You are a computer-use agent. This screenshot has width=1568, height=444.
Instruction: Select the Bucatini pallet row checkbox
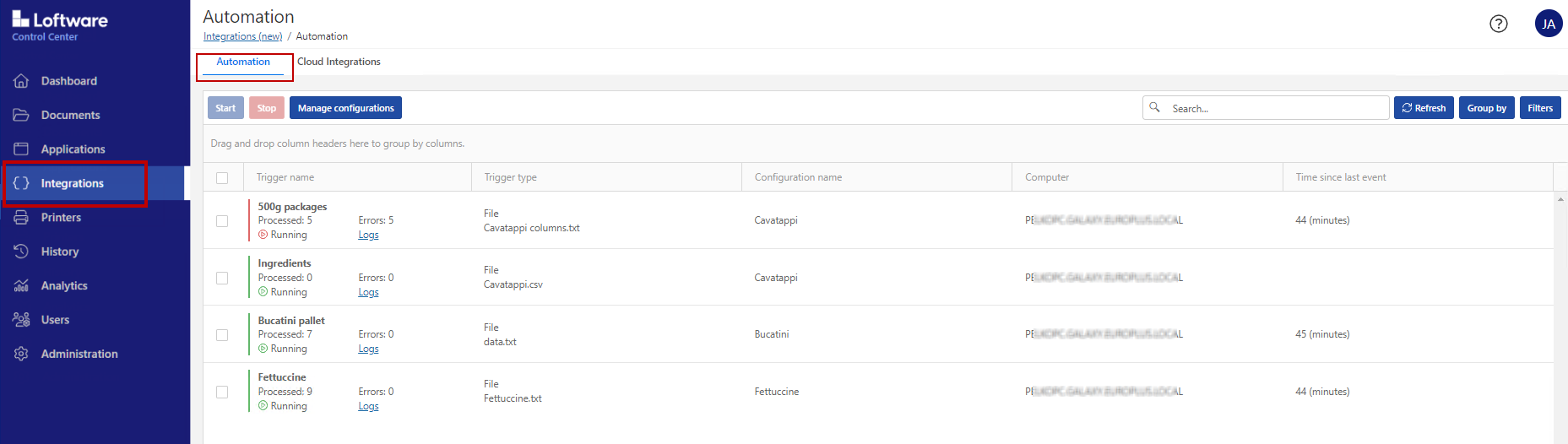click(222, 335)
